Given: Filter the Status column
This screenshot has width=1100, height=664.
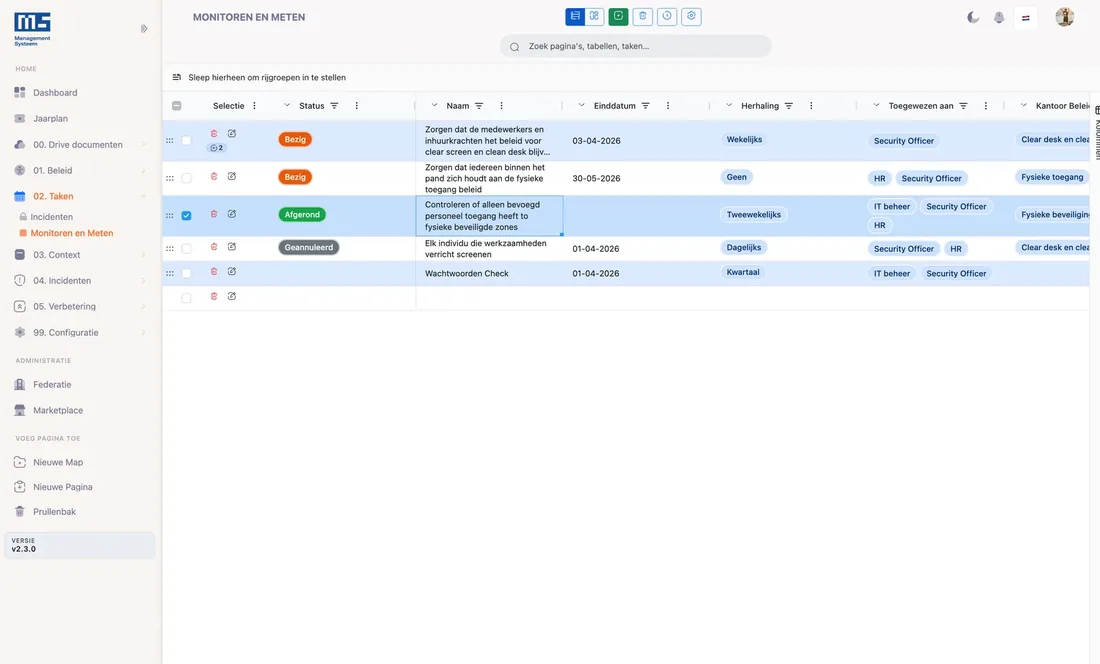Looking at the screenshot, I should coord(335,106).
